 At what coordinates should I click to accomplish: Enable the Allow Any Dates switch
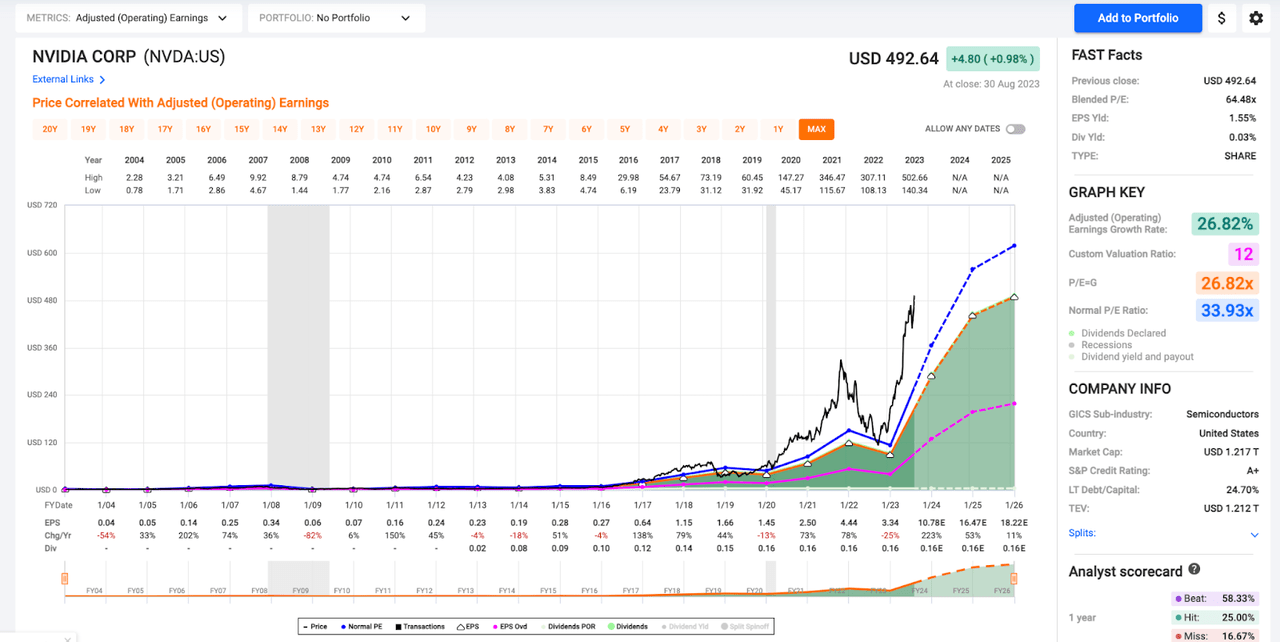coord(1015,129)
